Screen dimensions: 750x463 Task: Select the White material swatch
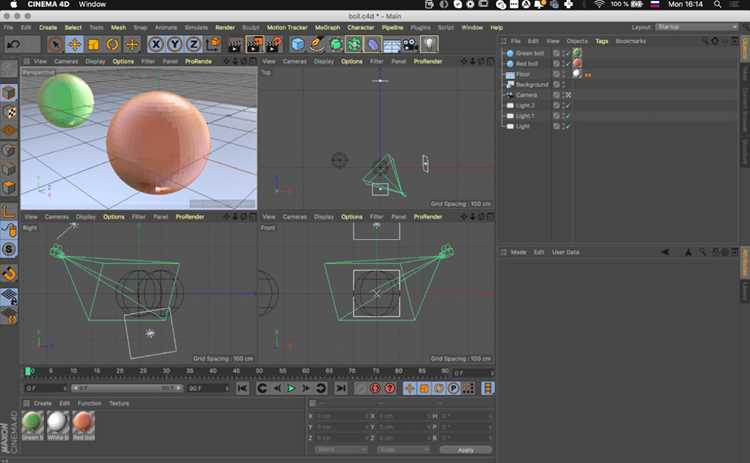[x=58, y=425]
